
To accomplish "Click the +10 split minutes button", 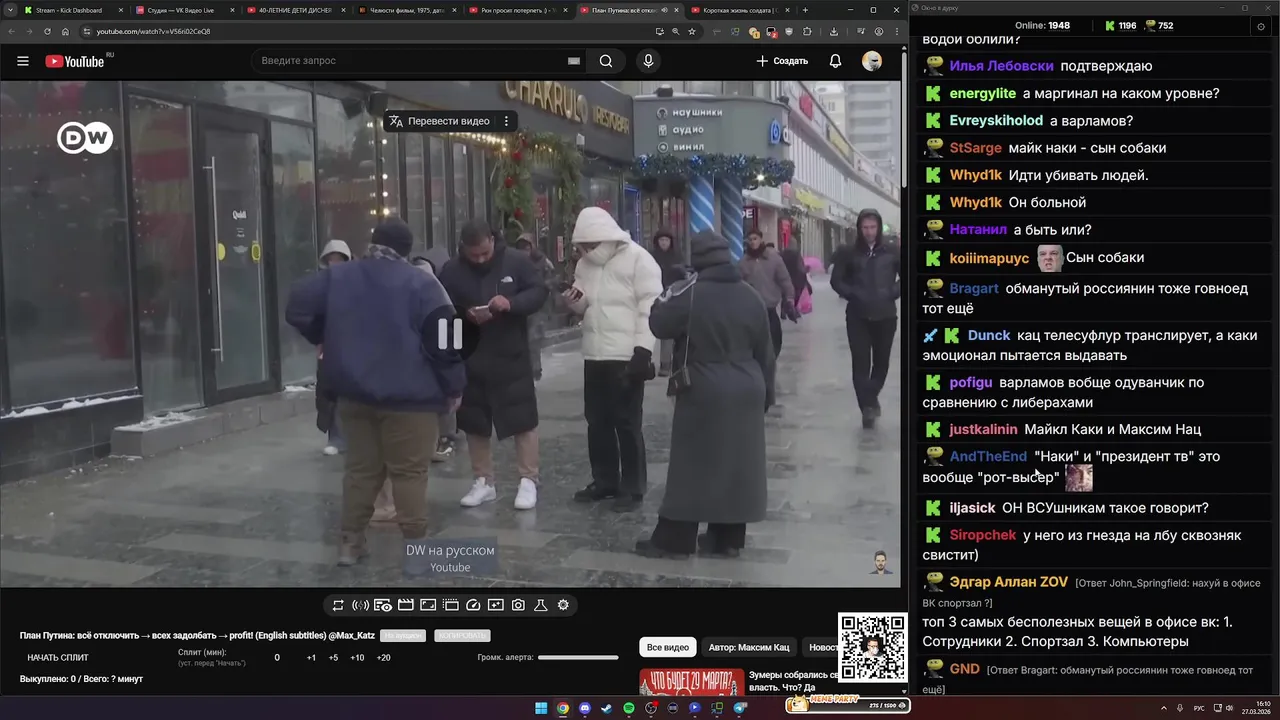I will (357, 658).
